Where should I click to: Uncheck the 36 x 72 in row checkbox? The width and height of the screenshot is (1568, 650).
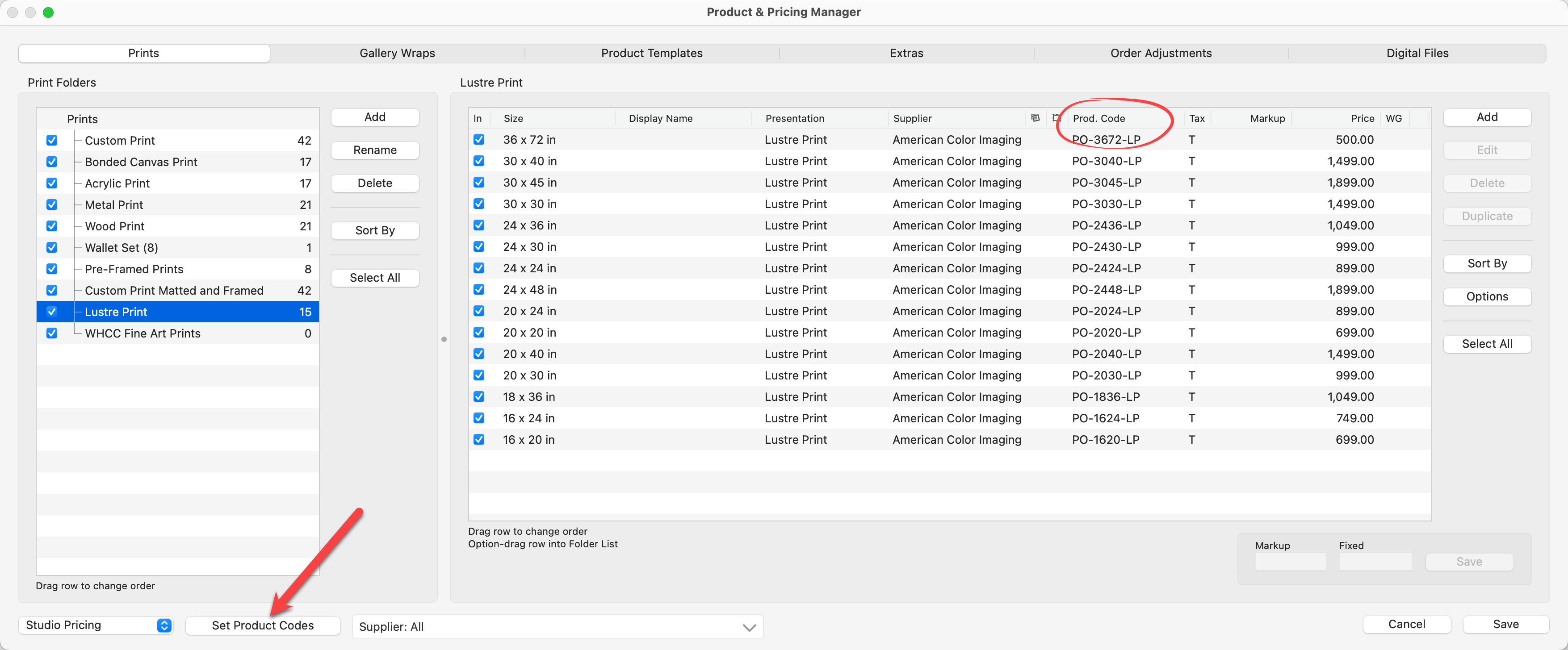479,140
